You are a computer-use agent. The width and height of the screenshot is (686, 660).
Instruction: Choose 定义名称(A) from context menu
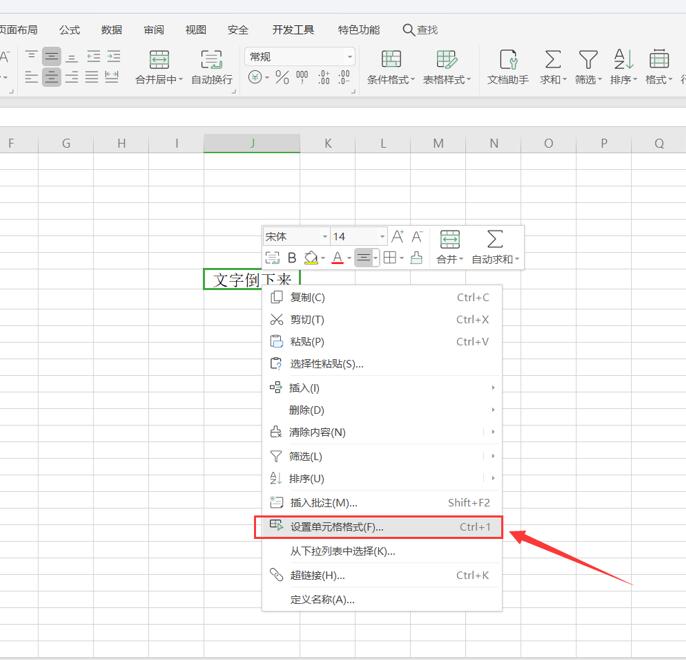coord(382,600)
